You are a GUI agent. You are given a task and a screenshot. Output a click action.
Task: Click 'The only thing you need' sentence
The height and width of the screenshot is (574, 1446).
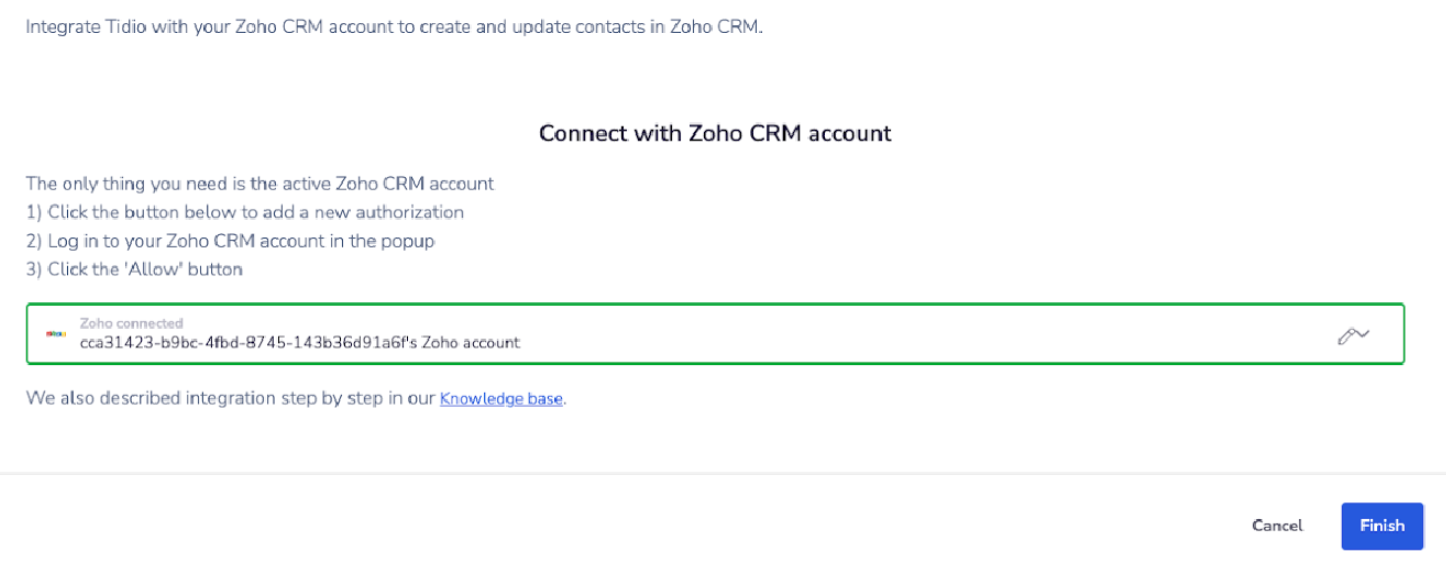[x=260, y=184]
